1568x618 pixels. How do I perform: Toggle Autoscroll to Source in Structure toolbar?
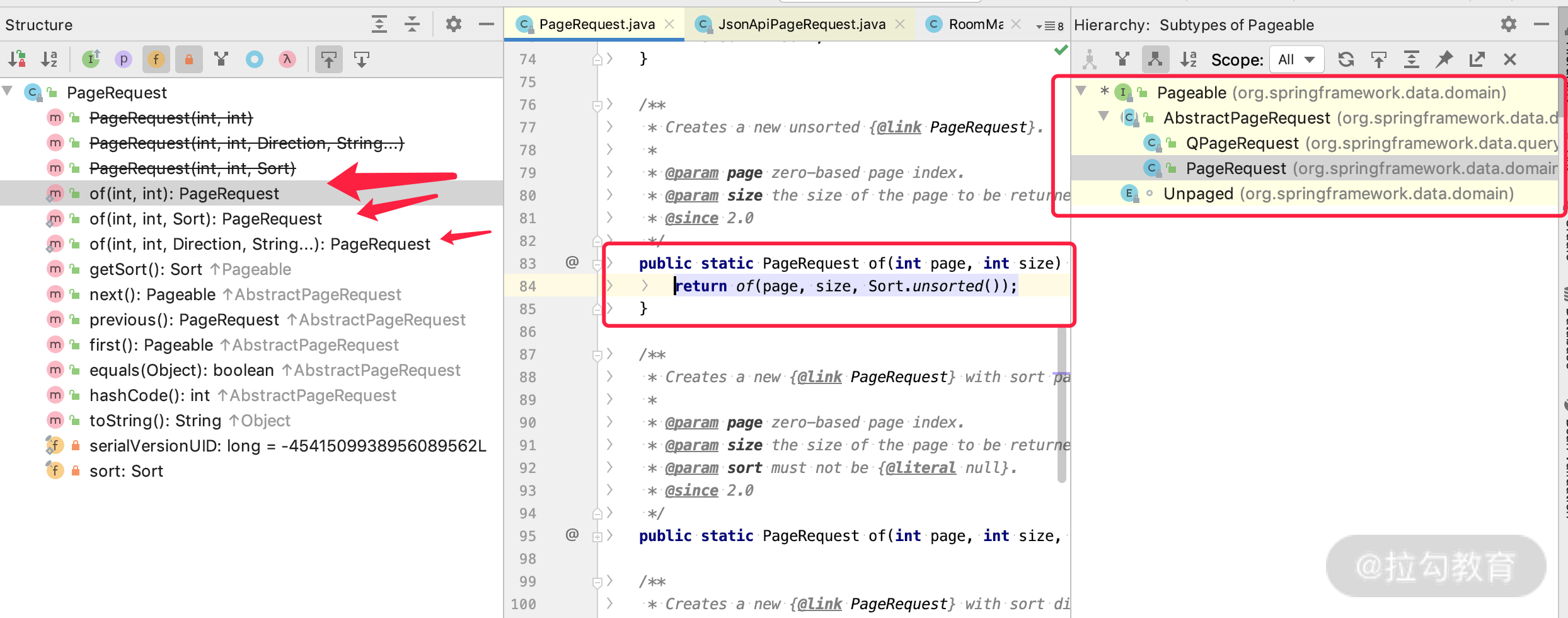click(x=329, y=59)
